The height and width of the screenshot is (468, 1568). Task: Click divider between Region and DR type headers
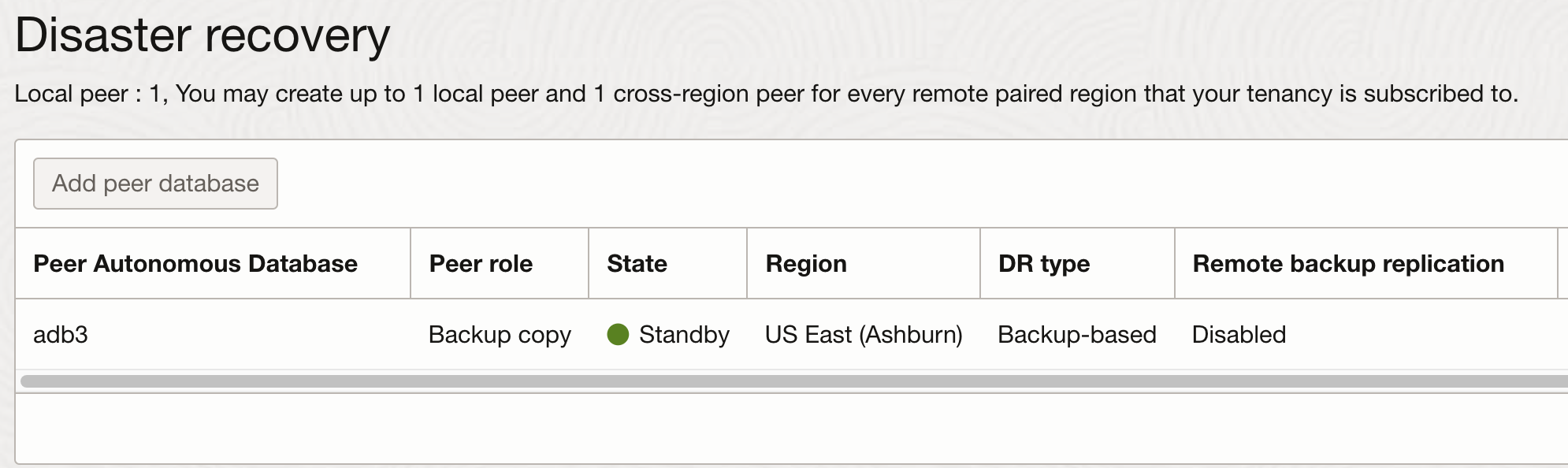click(x=980, y=263)
